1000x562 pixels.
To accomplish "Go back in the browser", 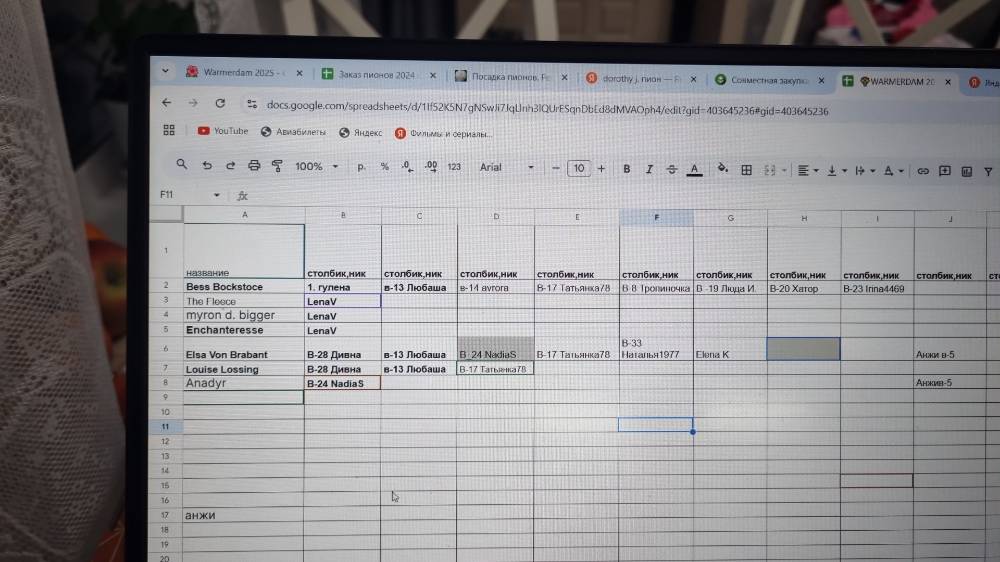I will coord(166,102).
